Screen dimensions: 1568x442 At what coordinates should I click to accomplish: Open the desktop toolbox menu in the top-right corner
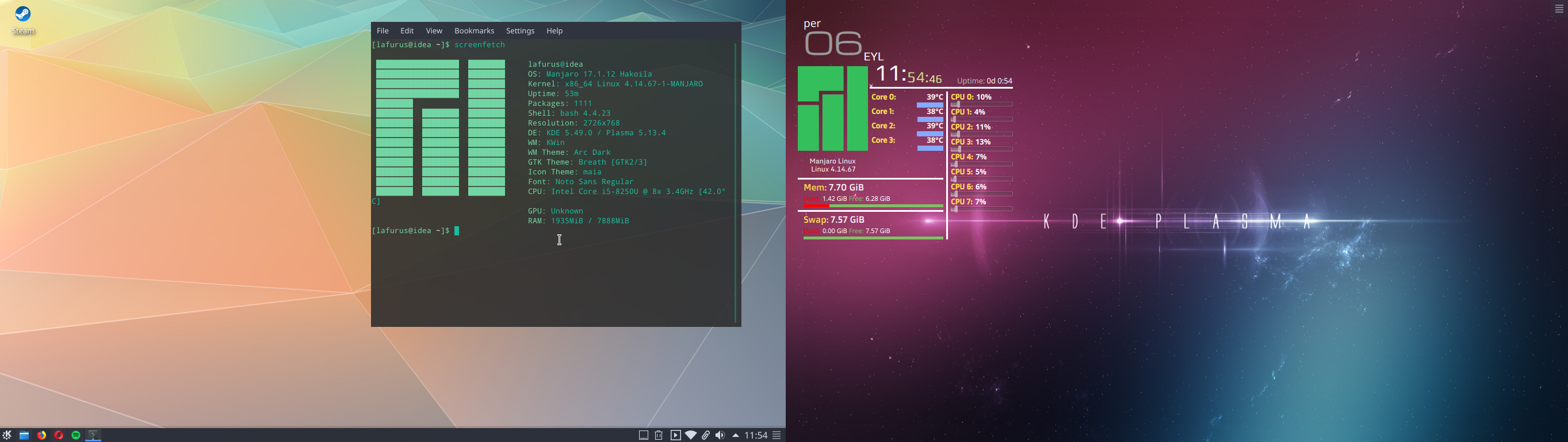(x=1559, y=9)
